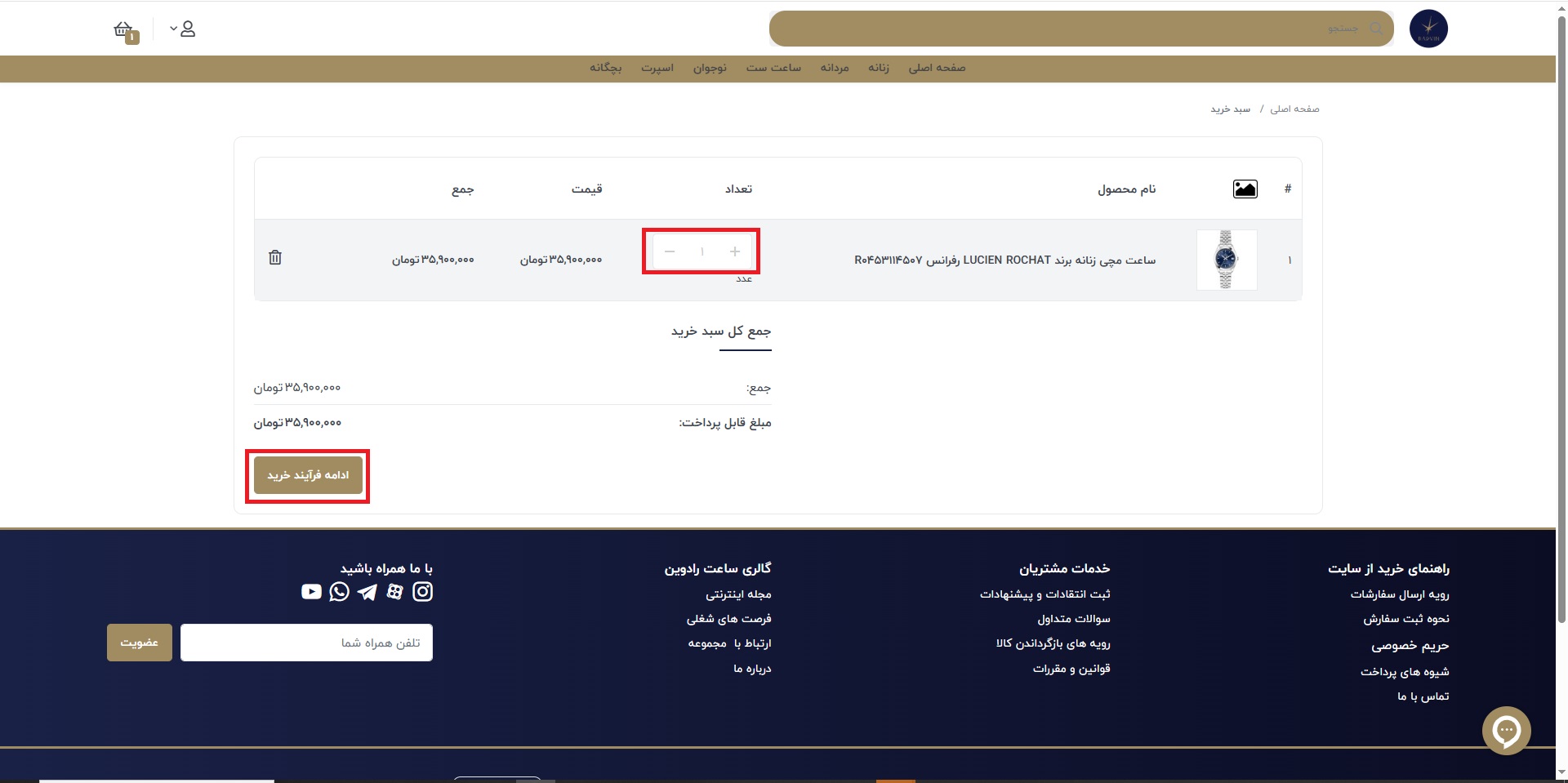Click the عضویت subscribe button
The height and width of the screenshot is (783, 1568).
click(140, 643)
